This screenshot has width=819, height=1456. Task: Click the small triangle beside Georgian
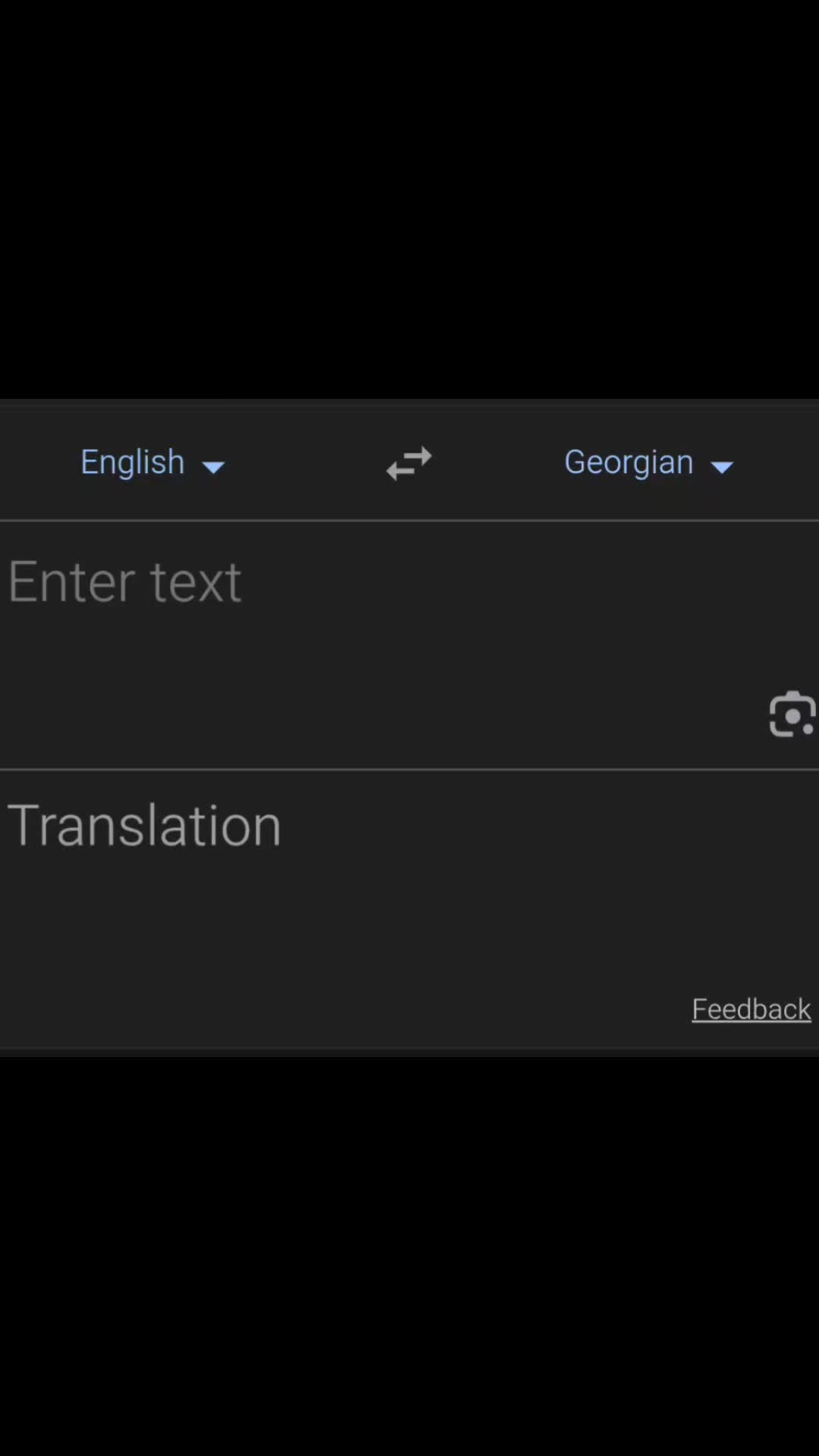tap(722, 467)
